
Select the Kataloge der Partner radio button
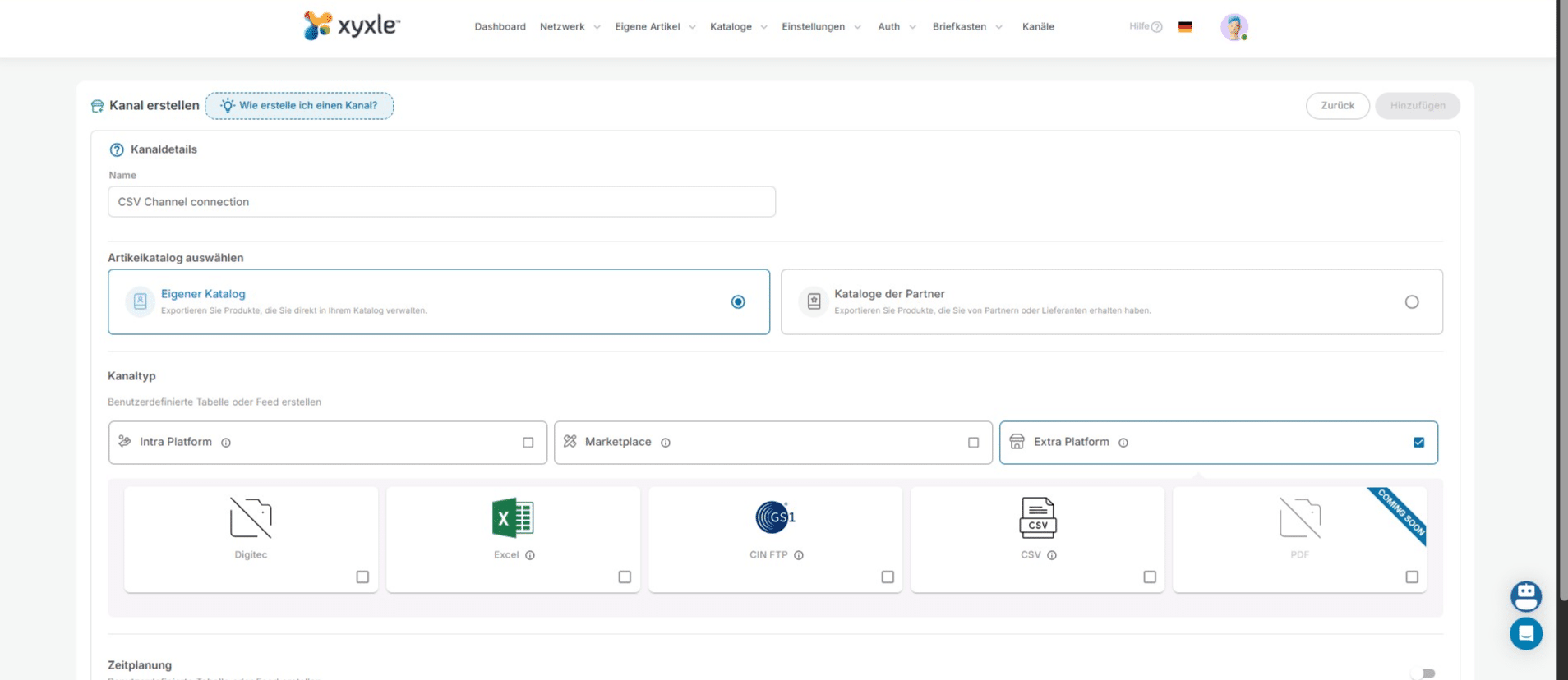point(1412,302)
